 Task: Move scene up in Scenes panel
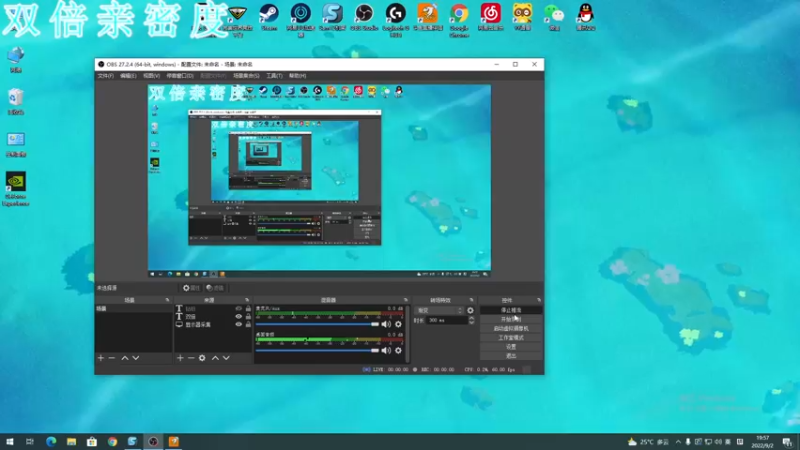(124, 358)
